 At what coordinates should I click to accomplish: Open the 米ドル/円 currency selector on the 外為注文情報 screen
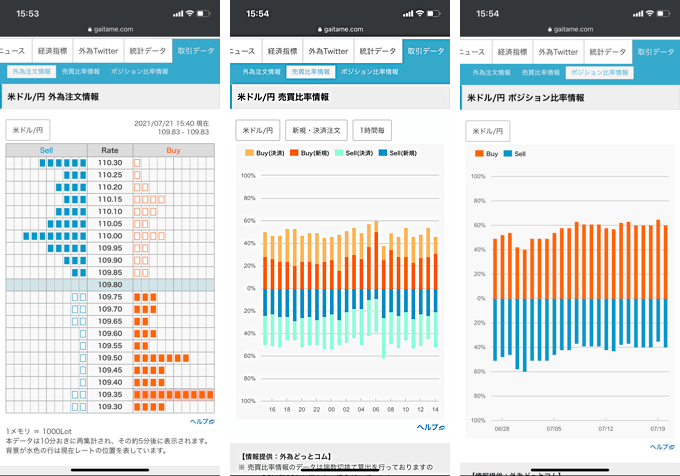click(28, 130)
